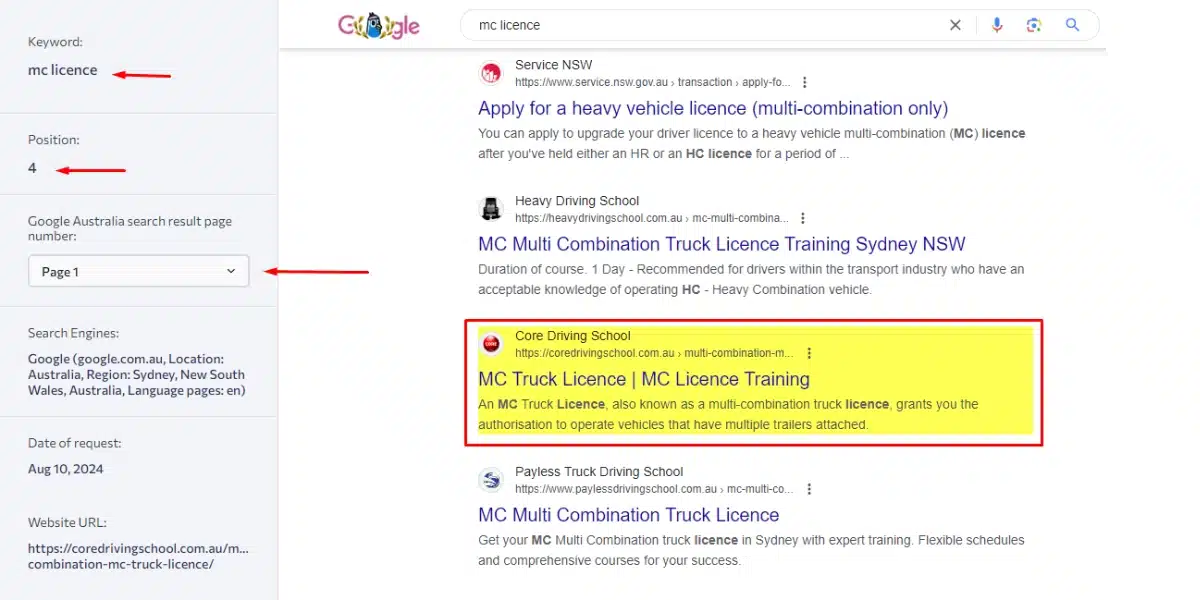Click the Core Driving School favicon
The width and height of the screenshot is (1200, 600).
point(491,344)
